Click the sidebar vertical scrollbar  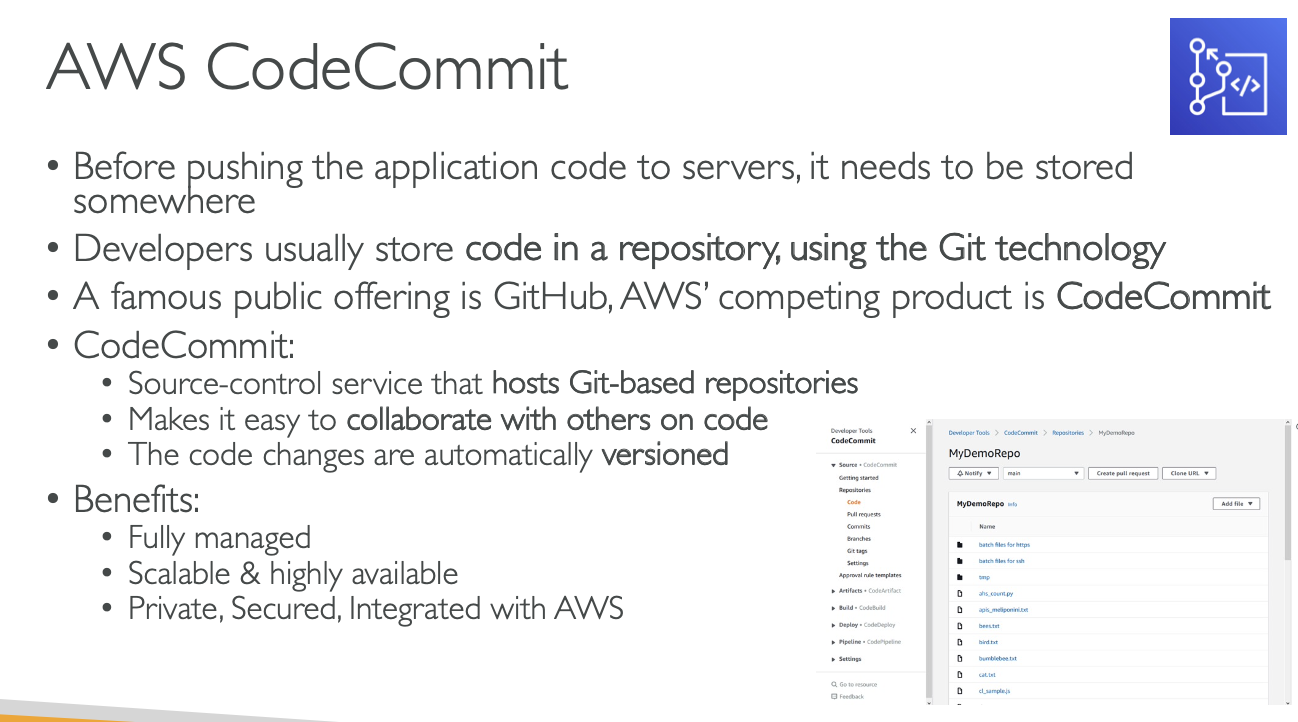pos(930,560)
